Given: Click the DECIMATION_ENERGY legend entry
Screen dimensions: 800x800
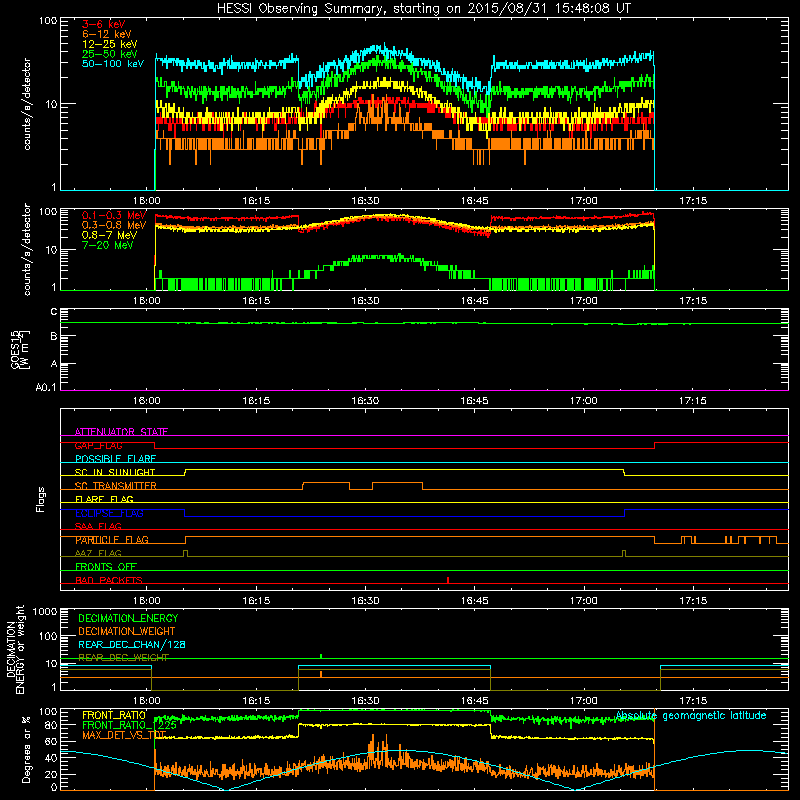Looking at the screenshot, I should [x=128, y=618].
